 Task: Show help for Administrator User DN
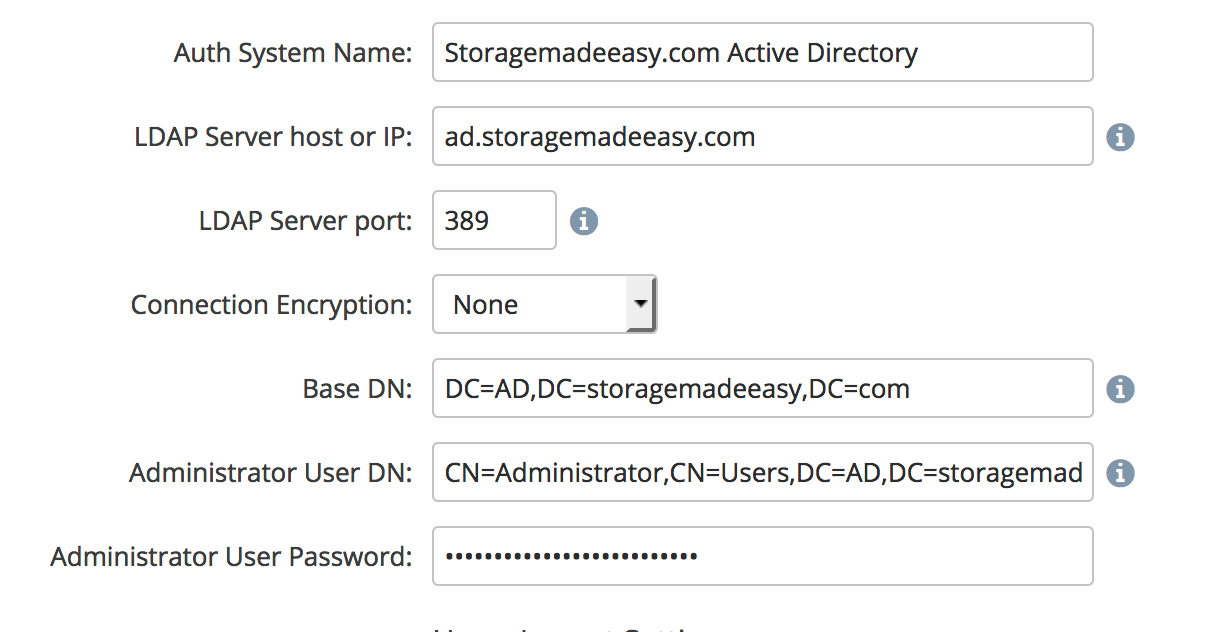coord(1120,473)
